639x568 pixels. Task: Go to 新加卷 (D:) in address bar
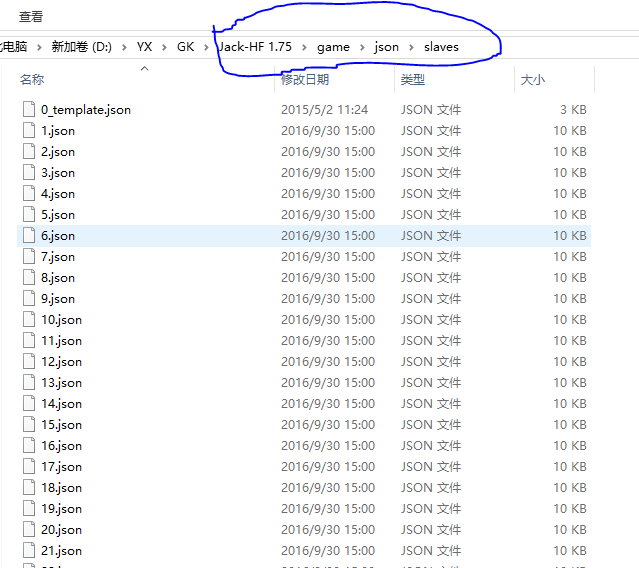pyautogui.click(x=82, y=47)
